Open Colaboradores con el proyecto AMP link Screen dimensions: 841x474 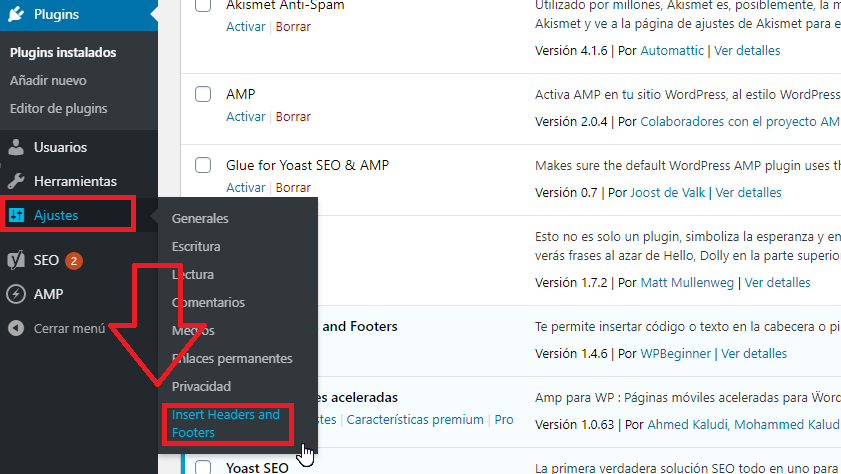(x=740, y=122)
